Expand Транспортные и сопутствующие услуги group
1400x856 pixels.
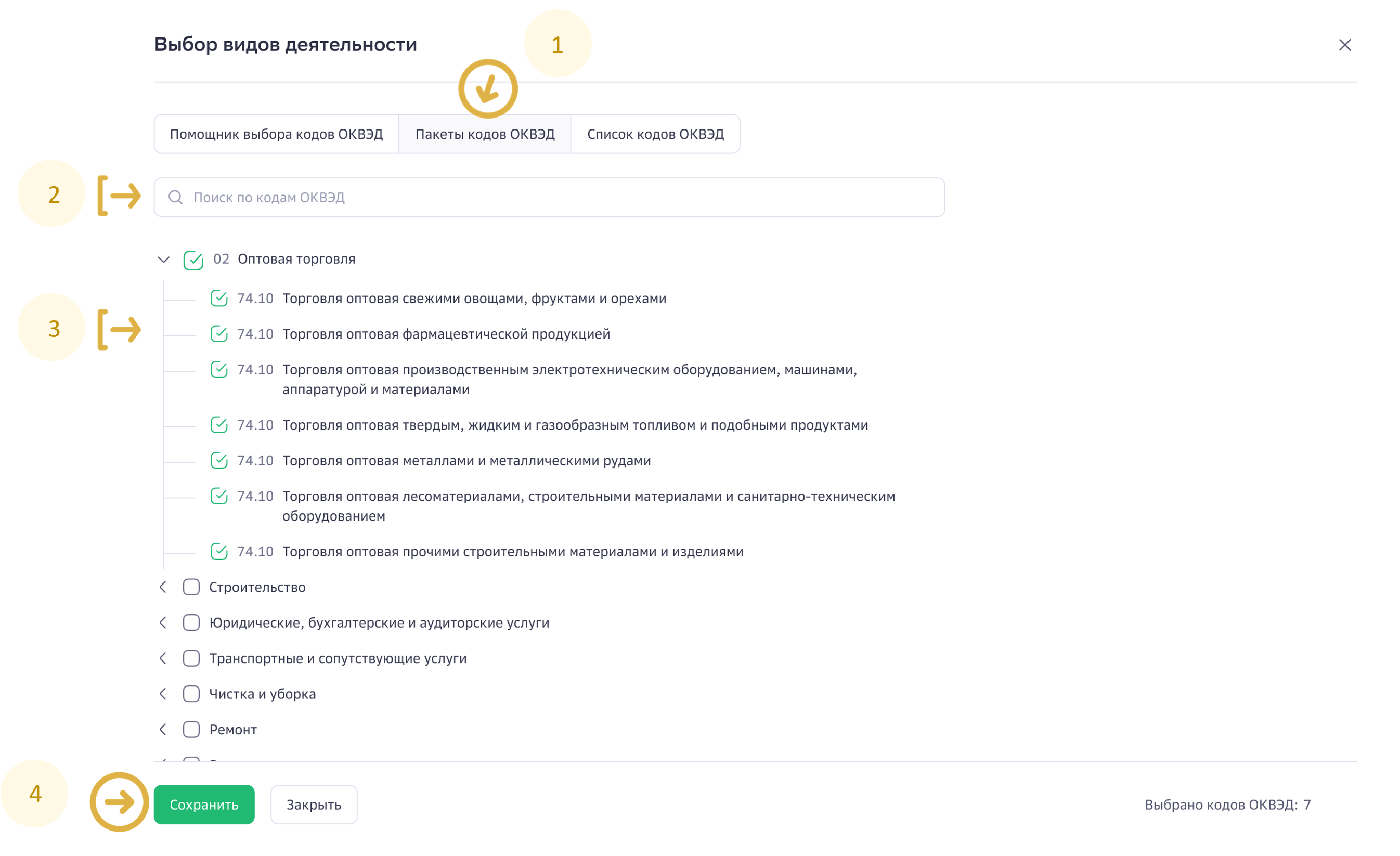[163, 658]
